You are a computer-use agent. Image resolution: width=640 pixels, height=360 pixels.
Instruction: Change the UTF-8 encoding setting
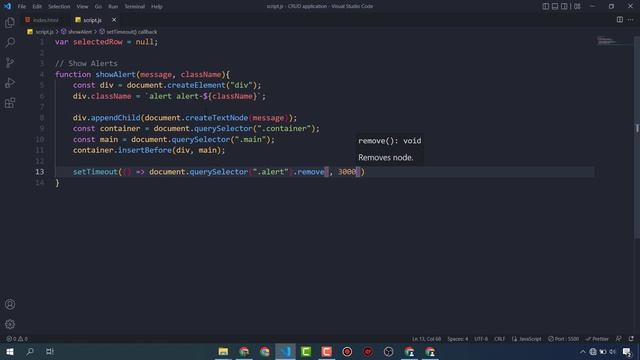(481, 339)
